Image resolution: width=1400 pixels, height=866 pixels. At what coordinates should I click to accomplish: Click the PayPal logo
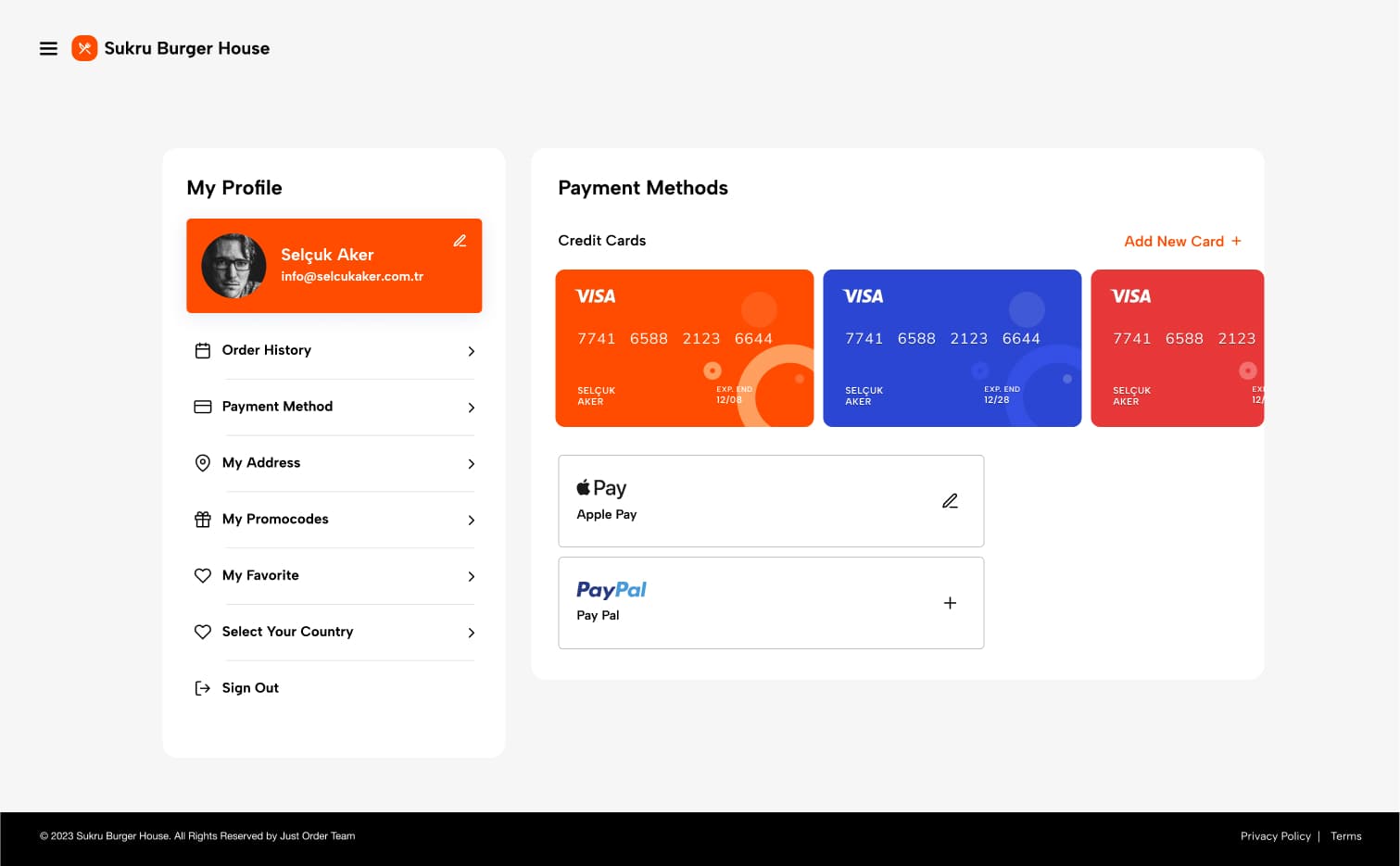612,590
